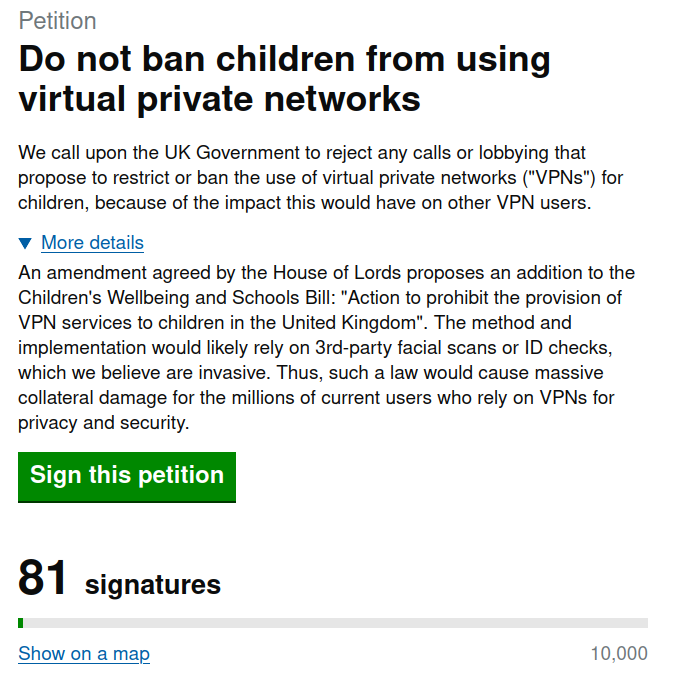Image resolution: width=693 pixels, height=686 pixels.
Task: Click the second heading line virtual private networks
Action: (x=219, y=100)
